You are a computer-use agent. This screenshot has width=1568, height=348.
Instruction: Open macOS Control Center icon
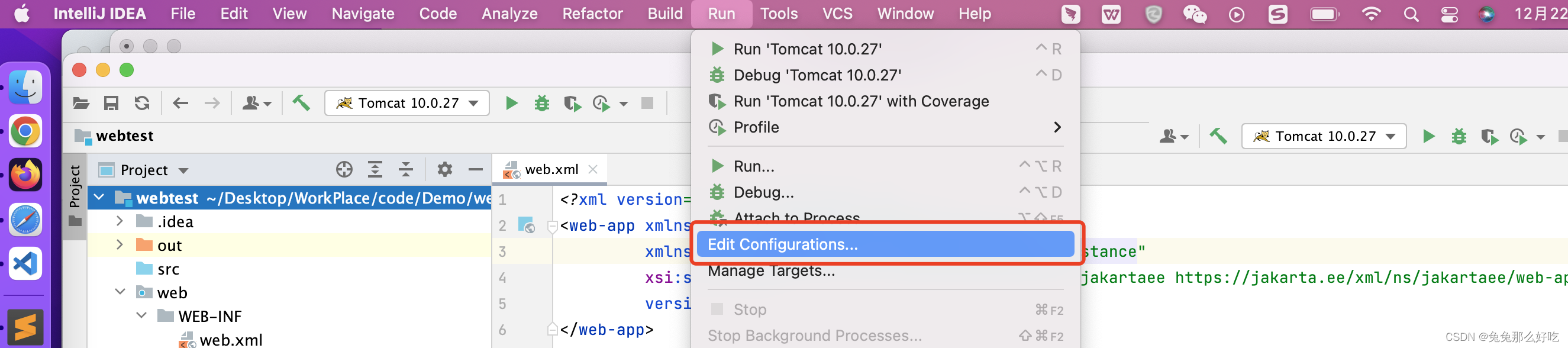1449,14
